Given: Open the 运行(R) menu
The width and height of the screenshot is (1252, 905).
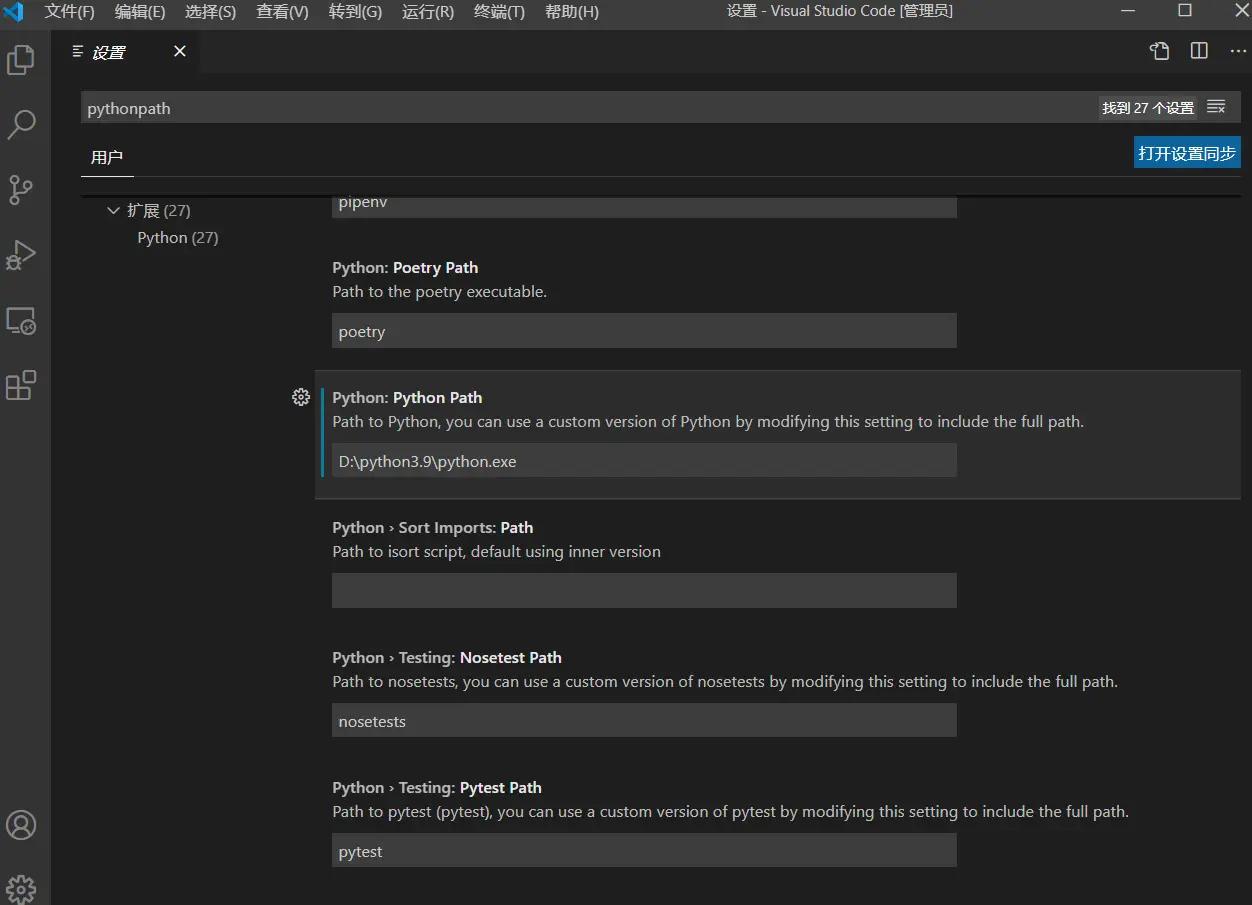Looking at the screenshot, I should tap(427, 11).
